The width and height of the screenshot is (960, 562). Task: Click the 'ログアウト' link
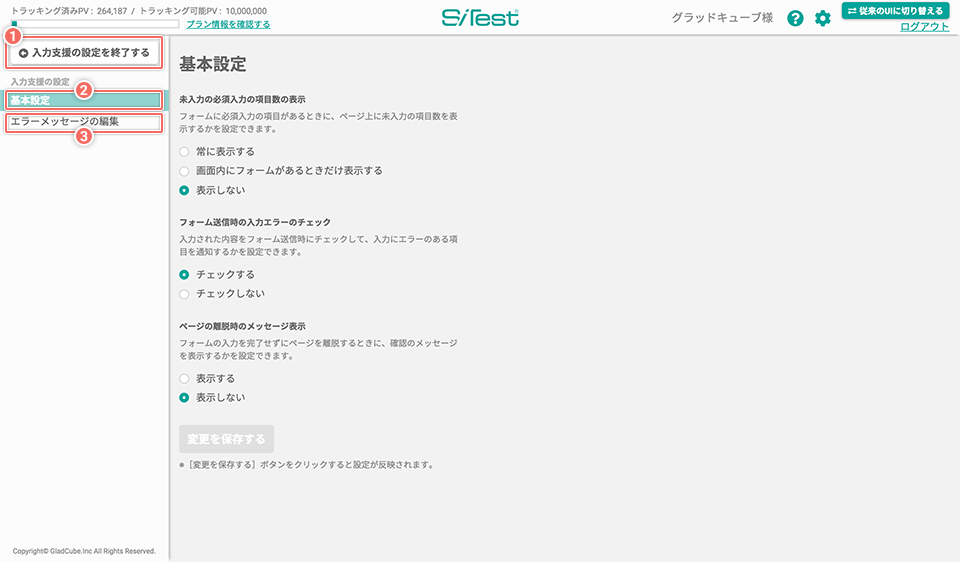(x=924, y=27)
